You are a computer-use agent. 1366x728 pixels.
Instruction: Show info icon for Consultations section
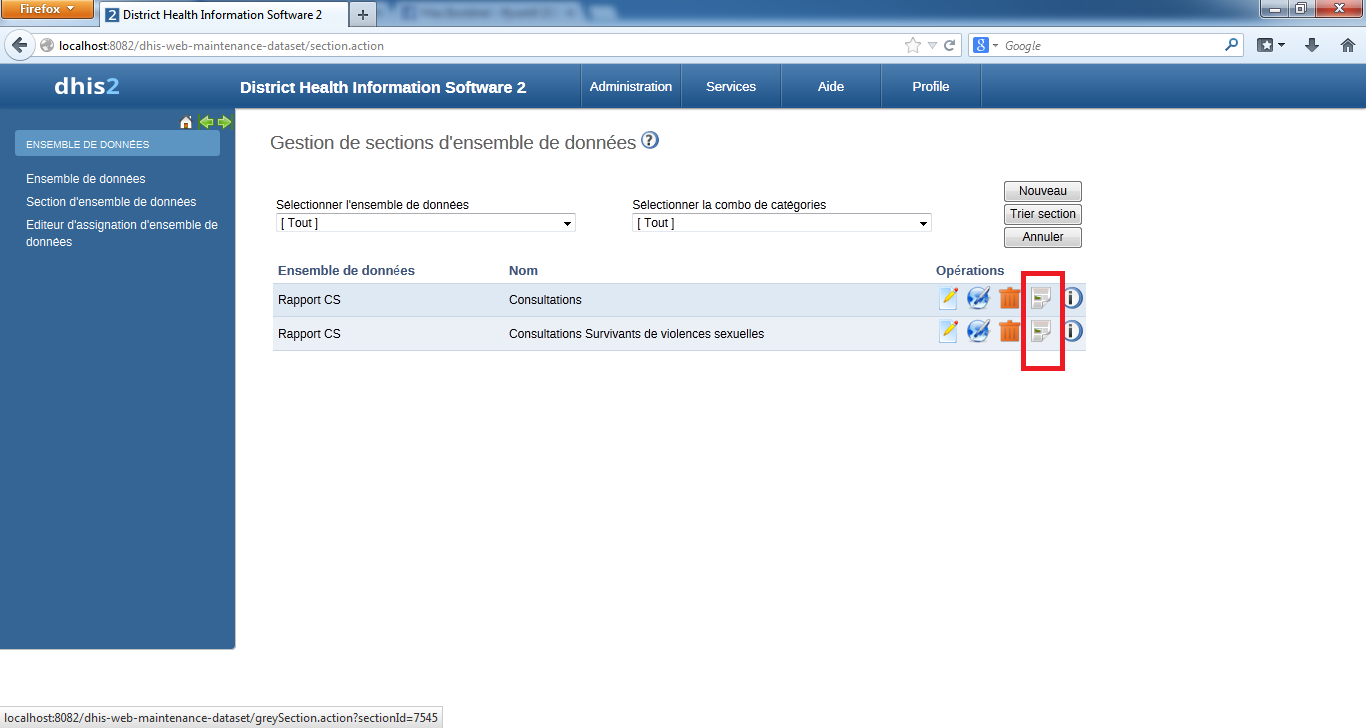tap(1072, 298)
